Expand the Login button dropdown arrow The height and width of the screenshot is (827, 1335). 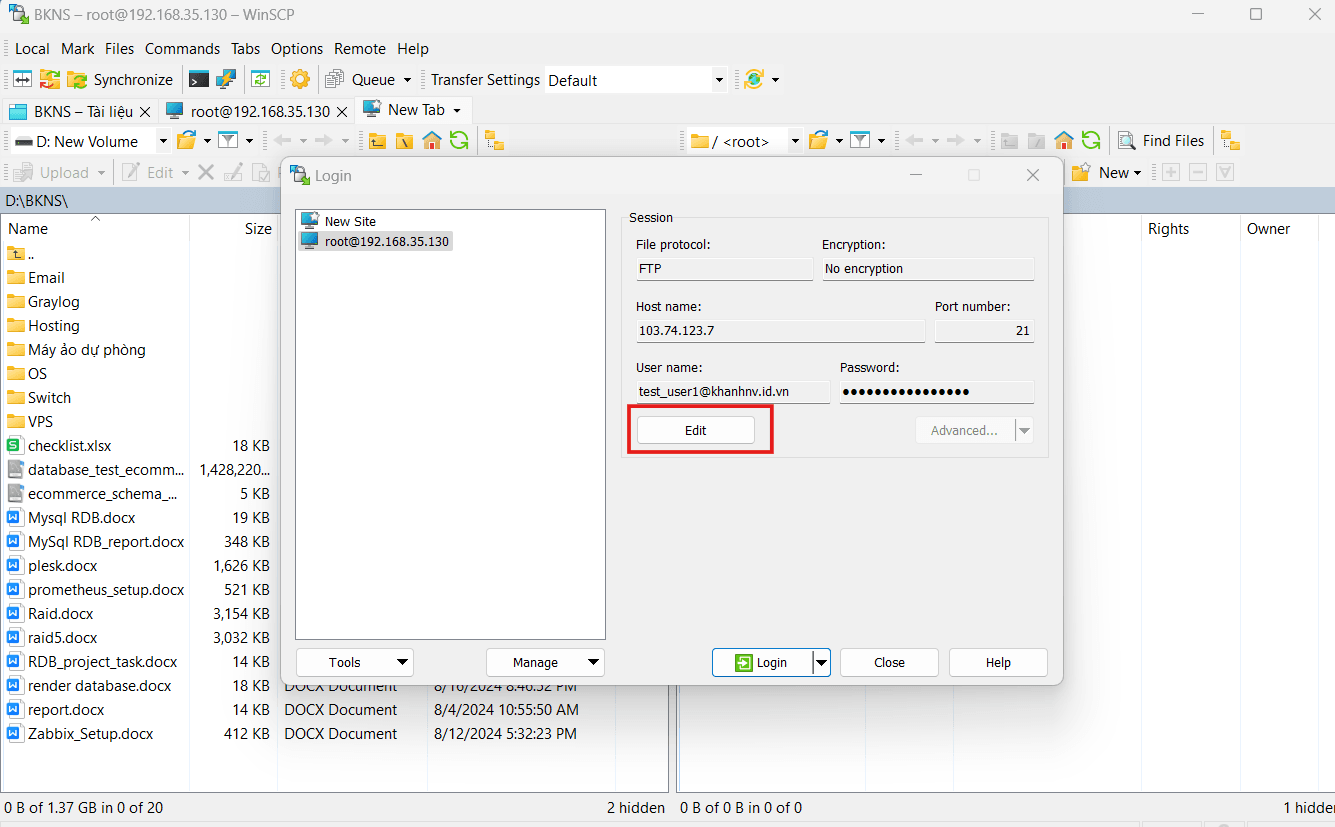point(821,662)
